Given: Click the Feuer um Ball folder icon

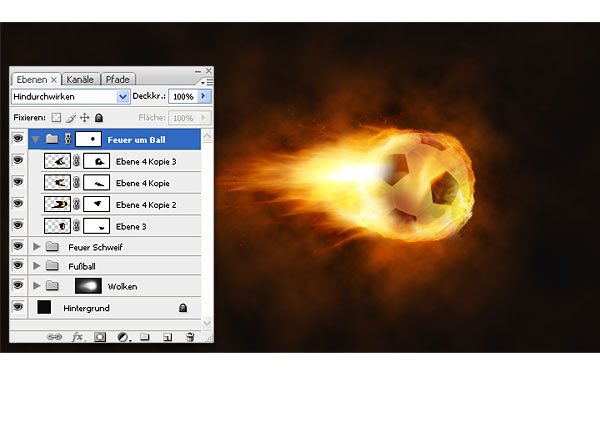Looking at the screenshot, I should 52,139.
